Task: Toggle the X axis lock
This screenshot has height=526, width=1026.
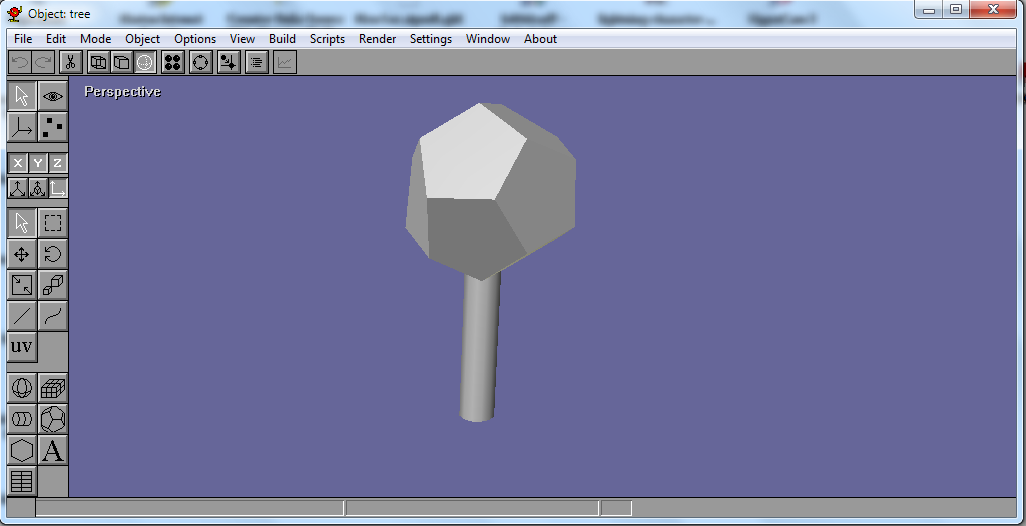Action: (x=17, y=163)
